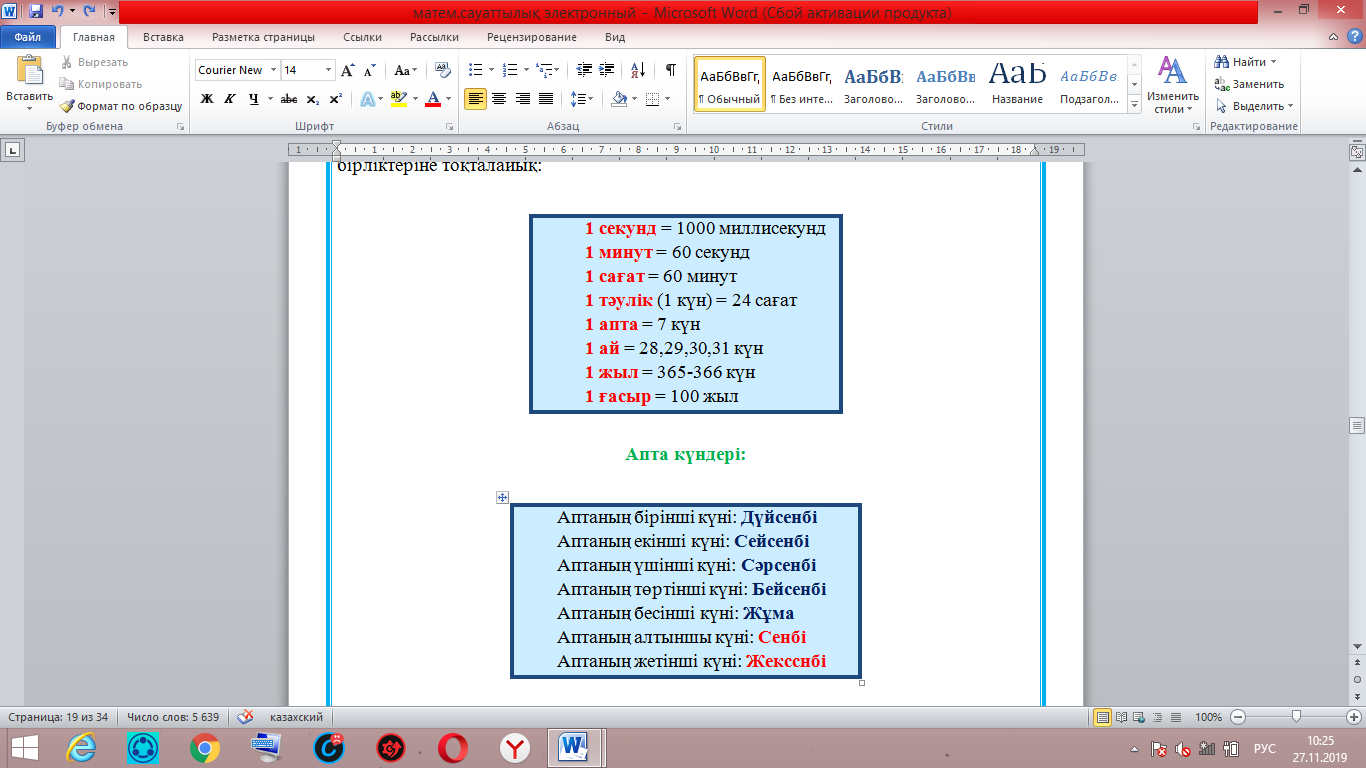Screen dimensions: 1366x768
Task: Toggle italic formatting button
Action: coord(230,99)
